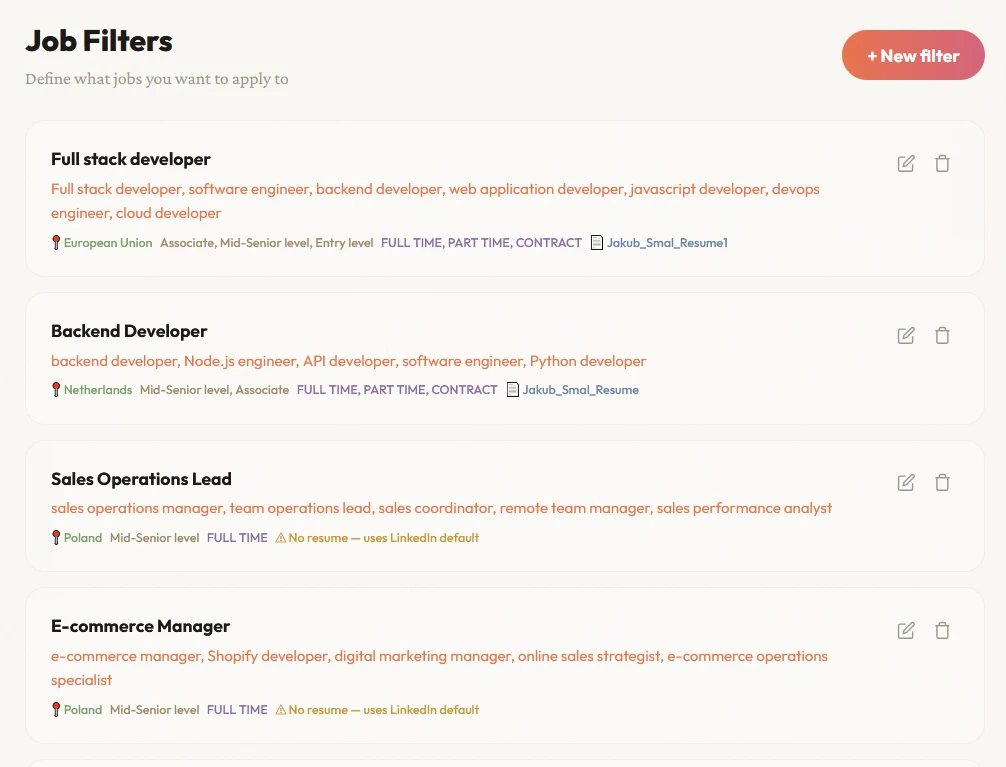Delete the Sales Operations Lead filter
Viewport: 1006px width, 767px height.
click(x=942, y=483)
